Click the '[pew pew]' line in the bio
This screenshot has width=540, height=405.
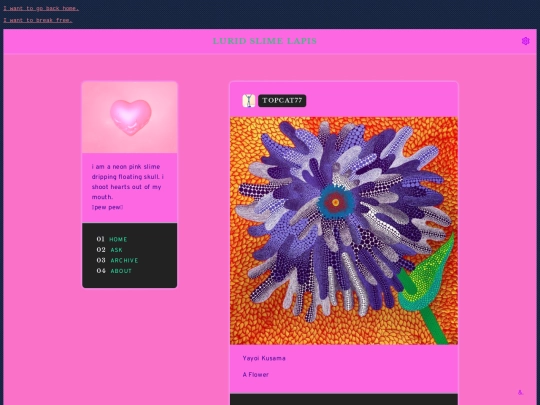coord(107,207)
